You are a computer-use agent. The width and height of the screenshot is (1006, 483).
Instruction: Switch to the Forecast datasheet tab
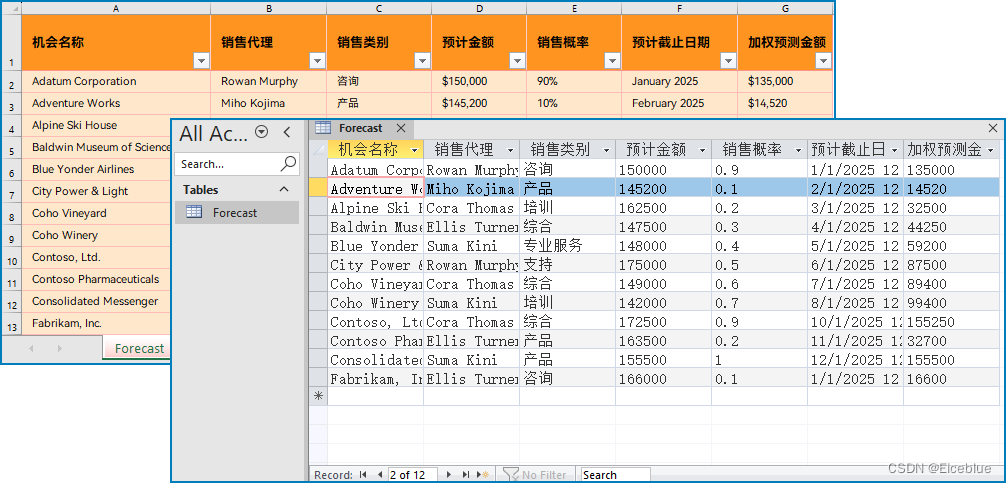pos(360,128)
